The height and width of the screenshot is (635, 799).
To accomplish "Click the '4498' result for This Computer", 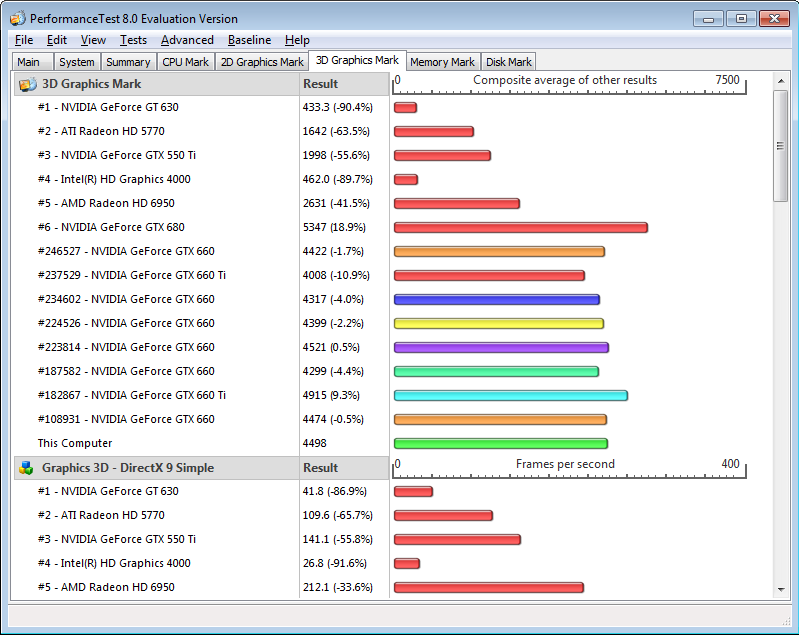I will [x=314, y=443].
